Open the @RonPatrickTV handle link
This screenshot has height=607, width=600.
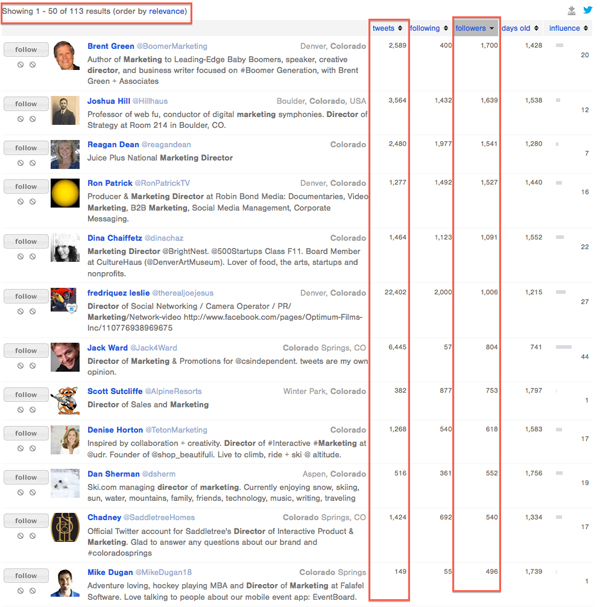(x=162, y=183)
